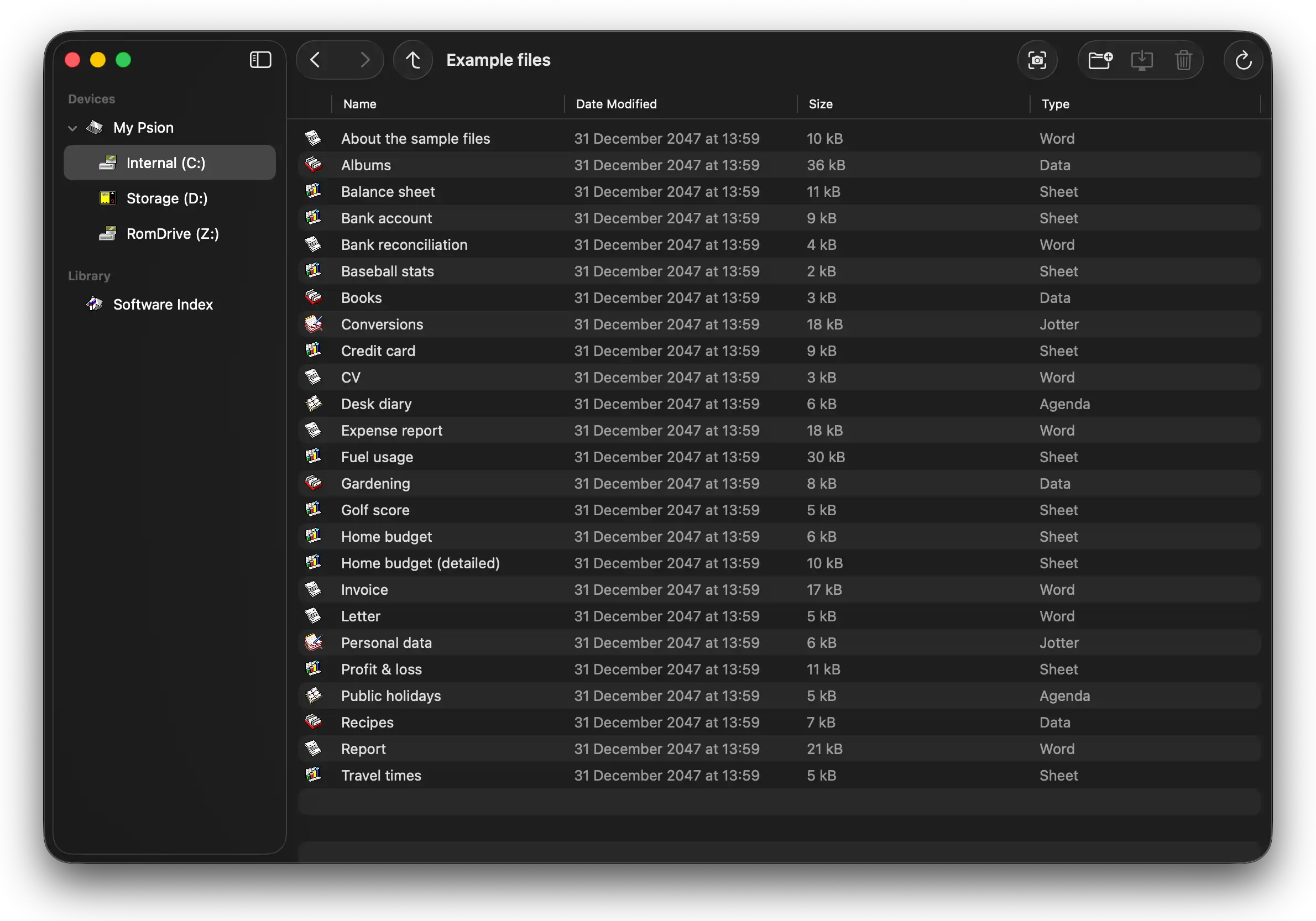Click the refresh icon

tap(1242, 60)
